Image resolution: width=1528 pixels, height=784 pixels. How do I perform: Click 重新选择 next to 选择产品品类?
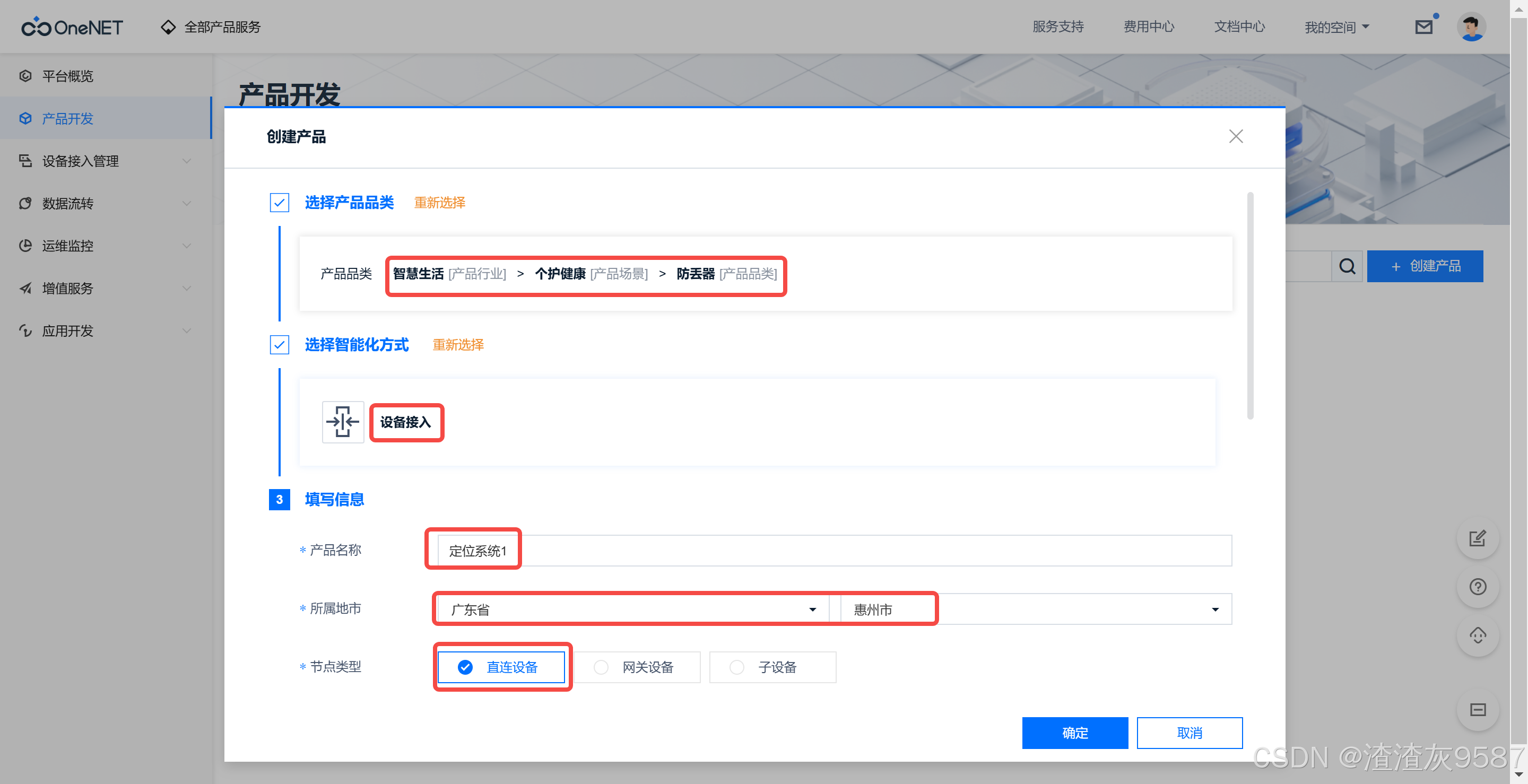click(x=439, y=203)
